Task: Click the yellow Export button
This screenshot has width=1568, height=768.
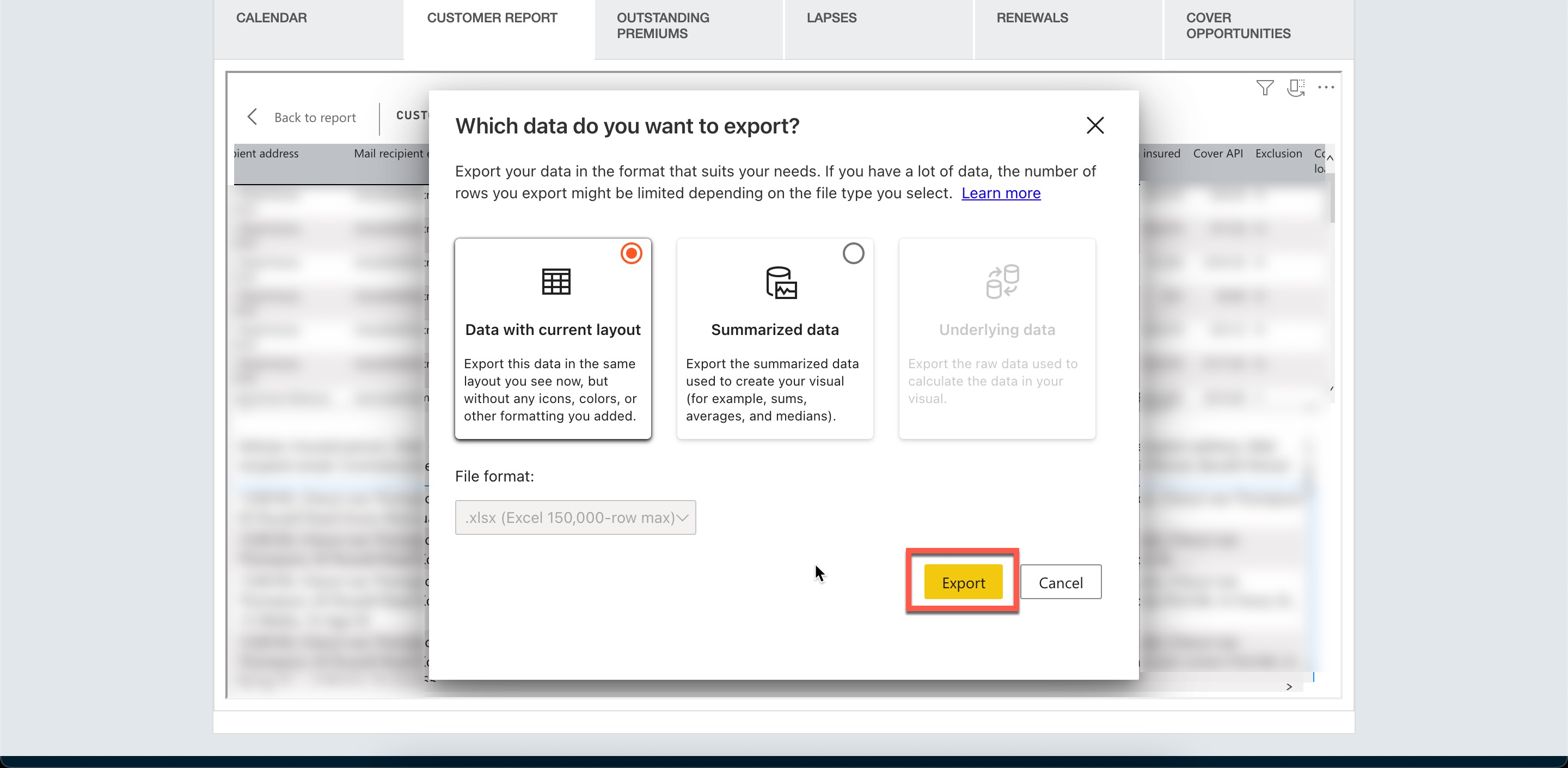Action: 963,582
